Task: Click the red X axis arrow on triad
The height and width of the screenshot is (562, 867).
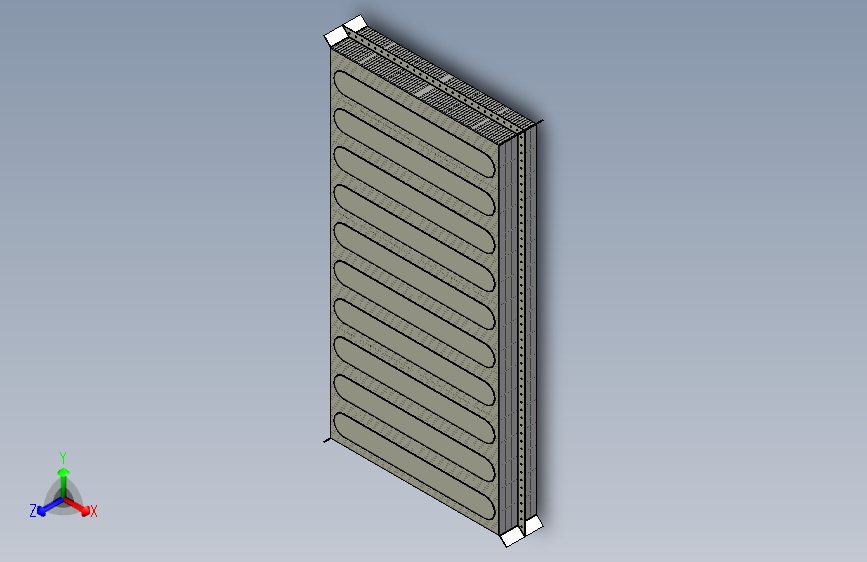Action: pyautogui.click(x=77, y=506)
